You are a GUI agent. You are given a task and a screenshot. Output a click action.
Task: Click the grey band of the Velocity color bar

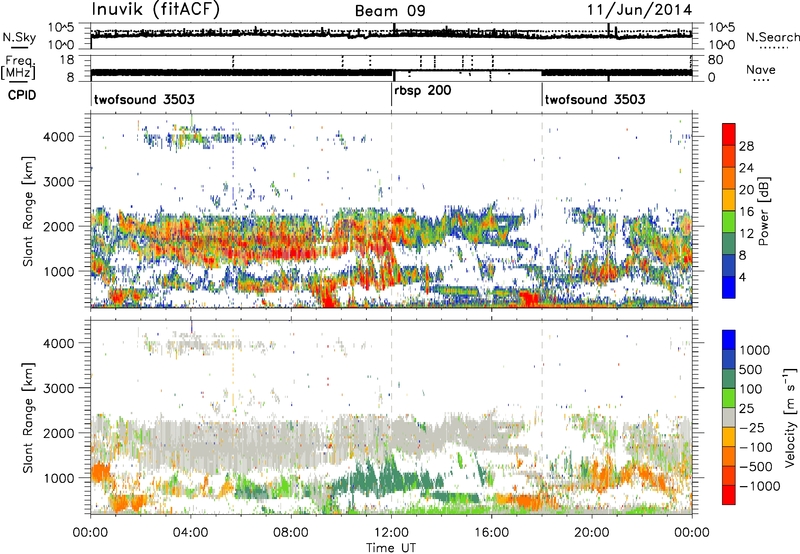(x=729, y=417)
